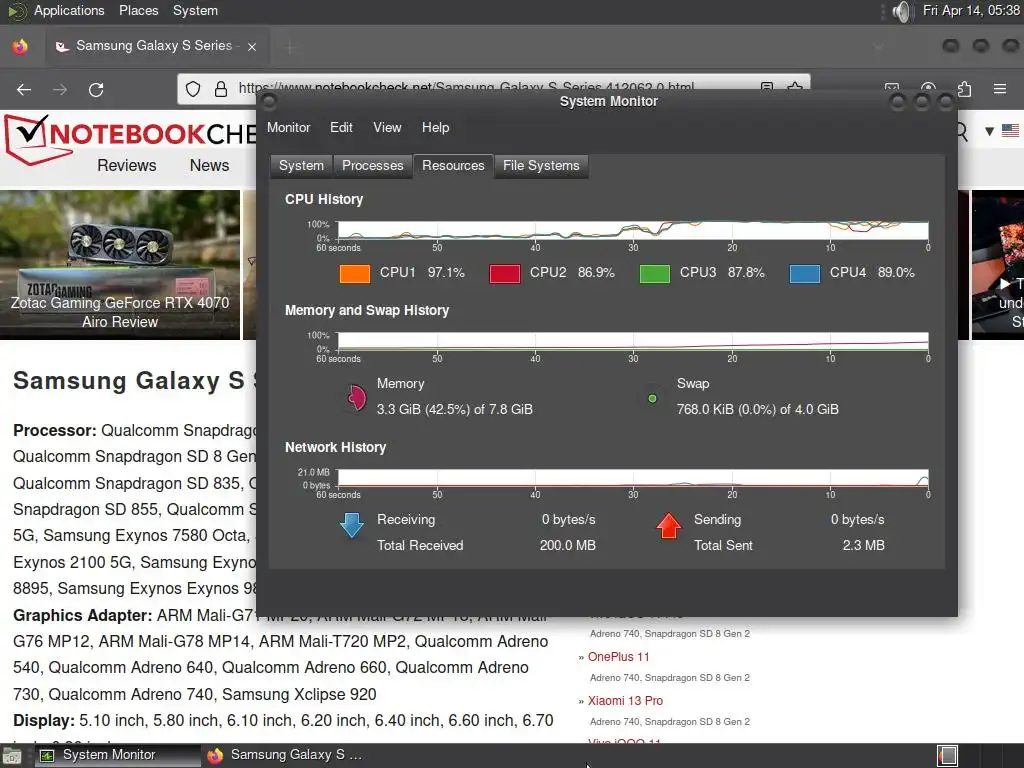This screenshot has width=1024, height=768.
Task: Open the System menu in top panel
Action: (x=195, y=10)
